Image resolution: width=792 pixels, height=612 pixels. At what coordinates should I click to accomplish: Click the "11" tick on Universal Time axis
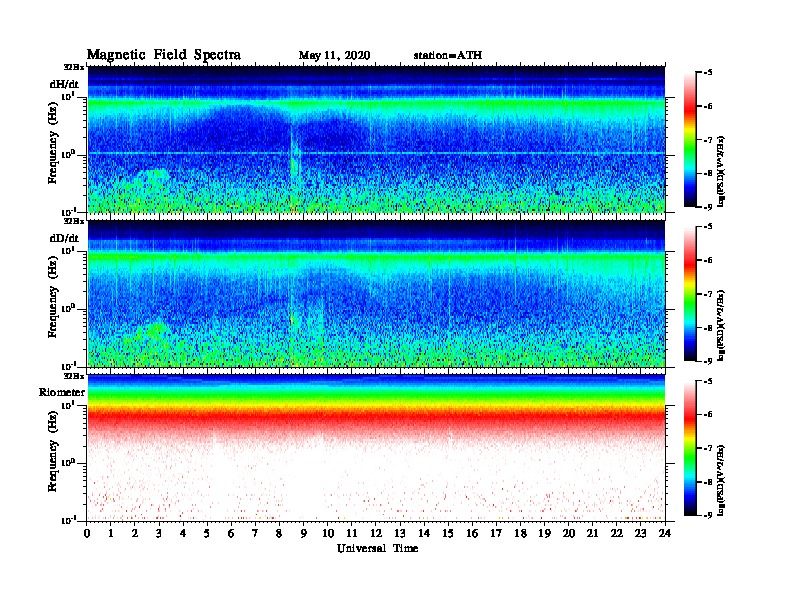tap(352, 533)
